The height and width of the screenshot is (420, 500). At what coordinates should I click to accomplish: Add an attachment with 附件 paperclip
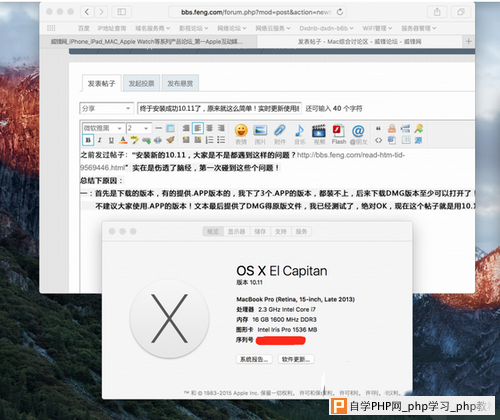pos(280,134)
